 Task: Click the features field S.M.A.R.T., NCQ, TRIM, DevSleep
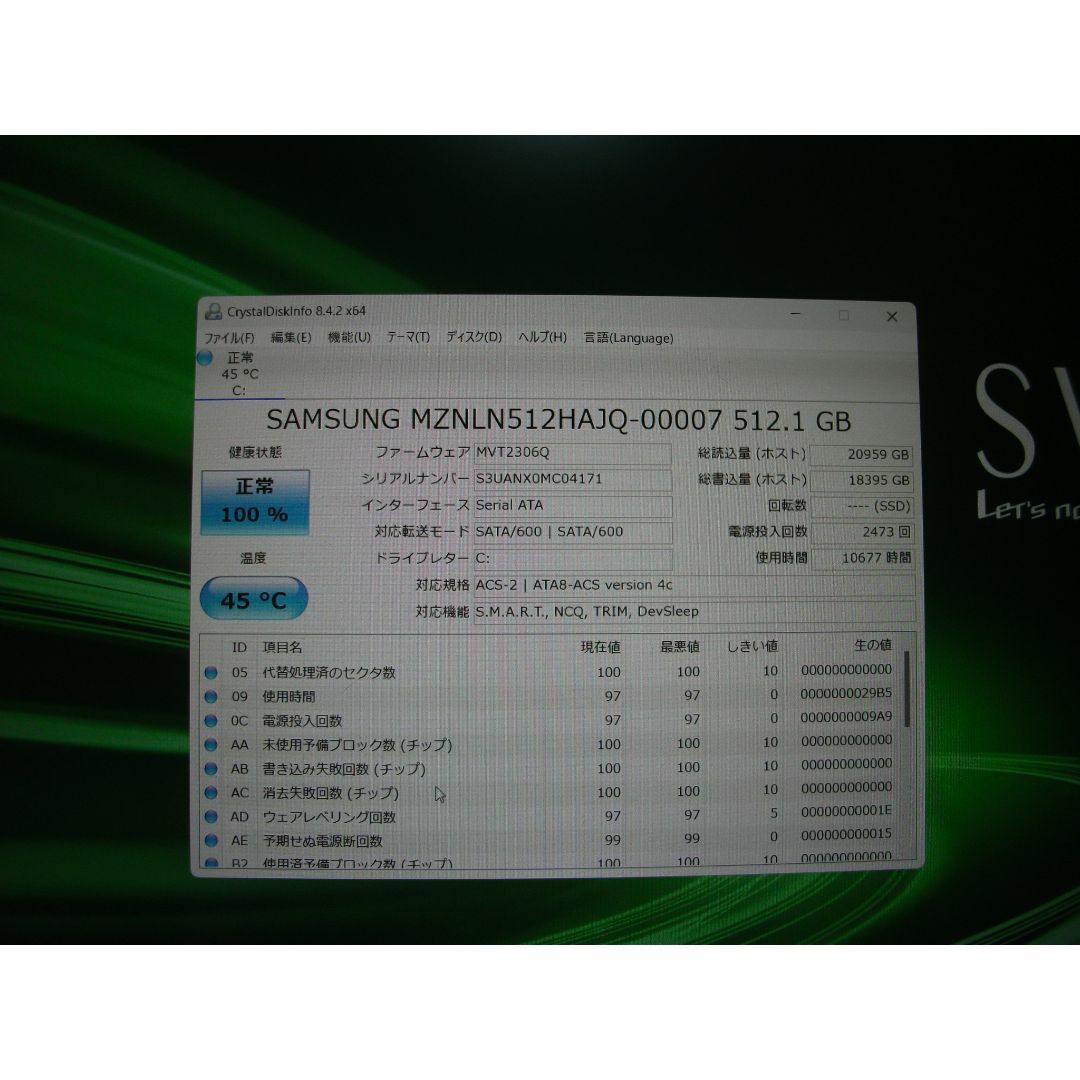pyautogui.click(x=694, y=612)
